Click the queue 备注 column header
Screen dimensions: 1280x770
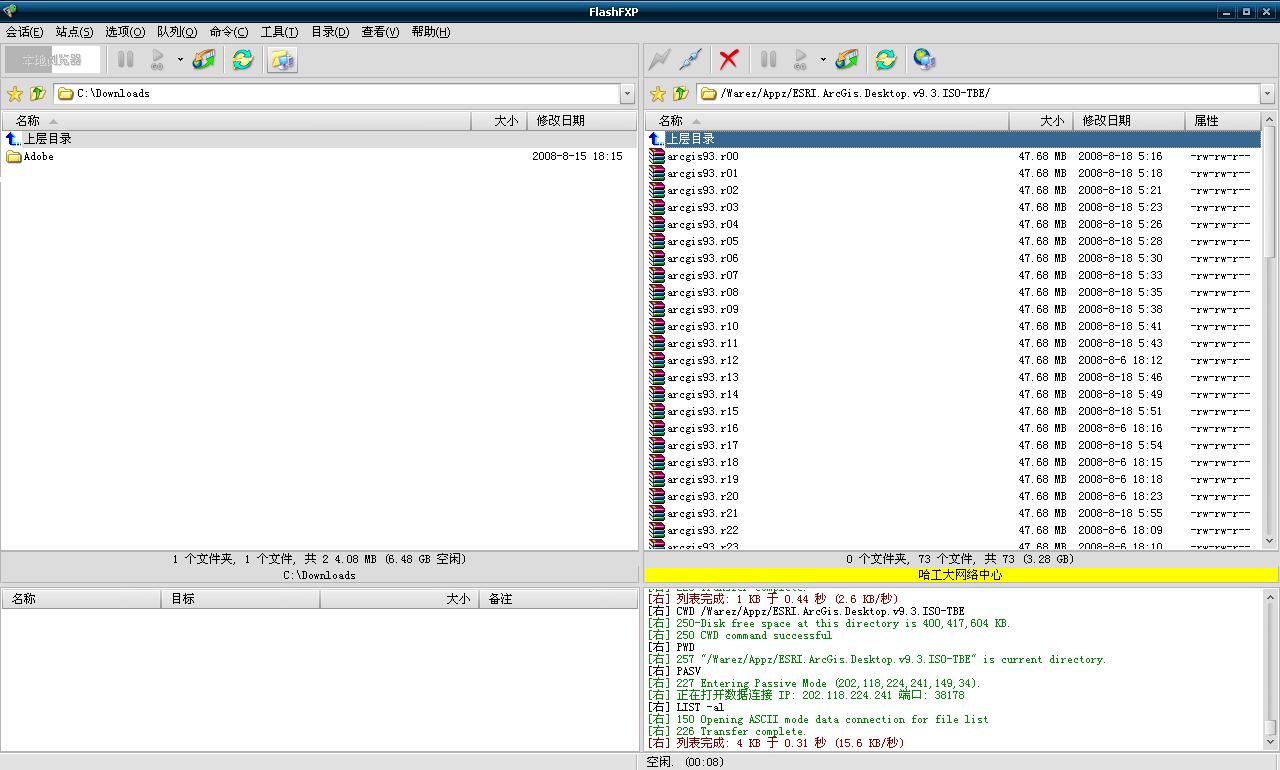[557, 599]
